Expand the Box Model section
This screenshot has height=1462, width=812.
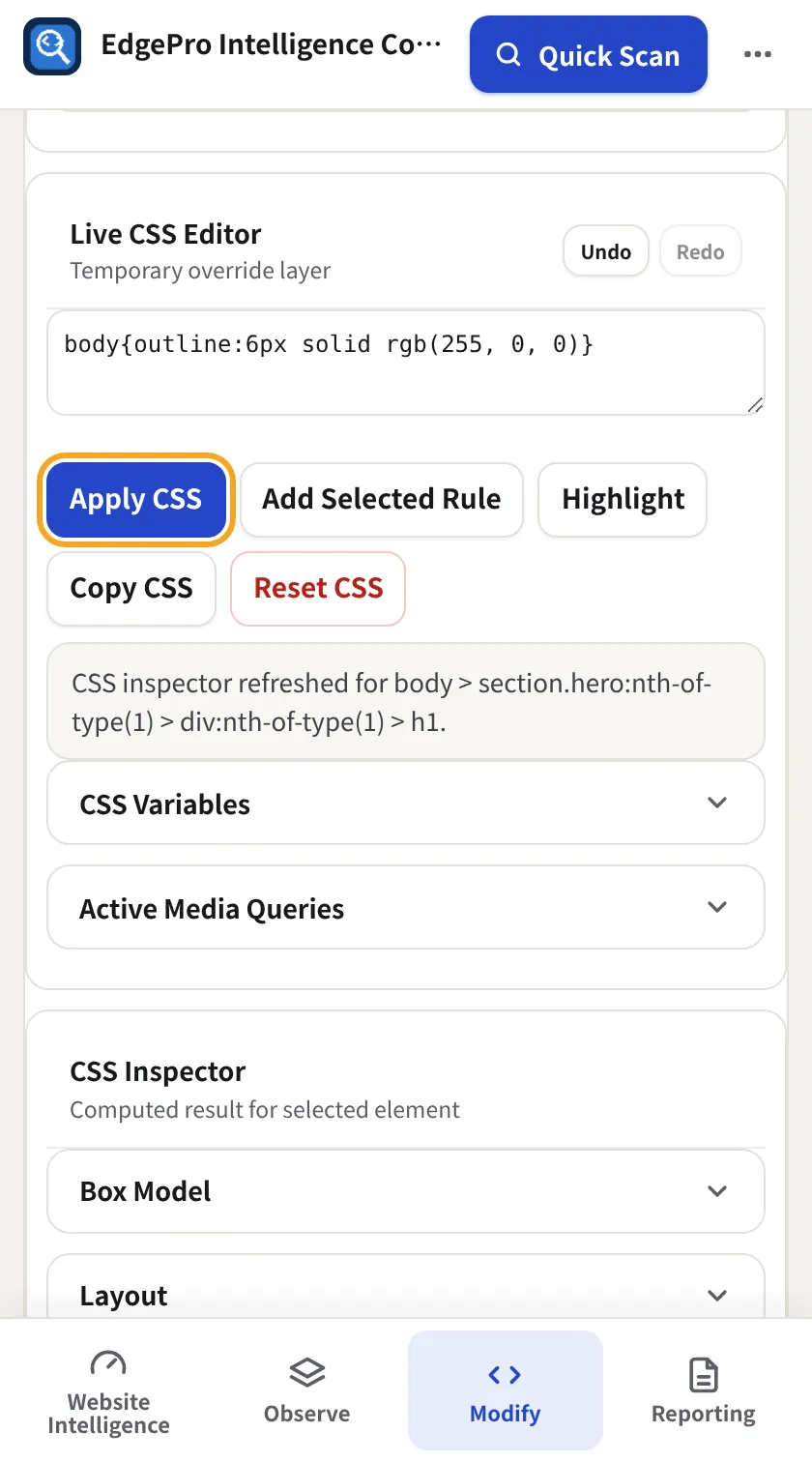click(x=406, y=1191)
